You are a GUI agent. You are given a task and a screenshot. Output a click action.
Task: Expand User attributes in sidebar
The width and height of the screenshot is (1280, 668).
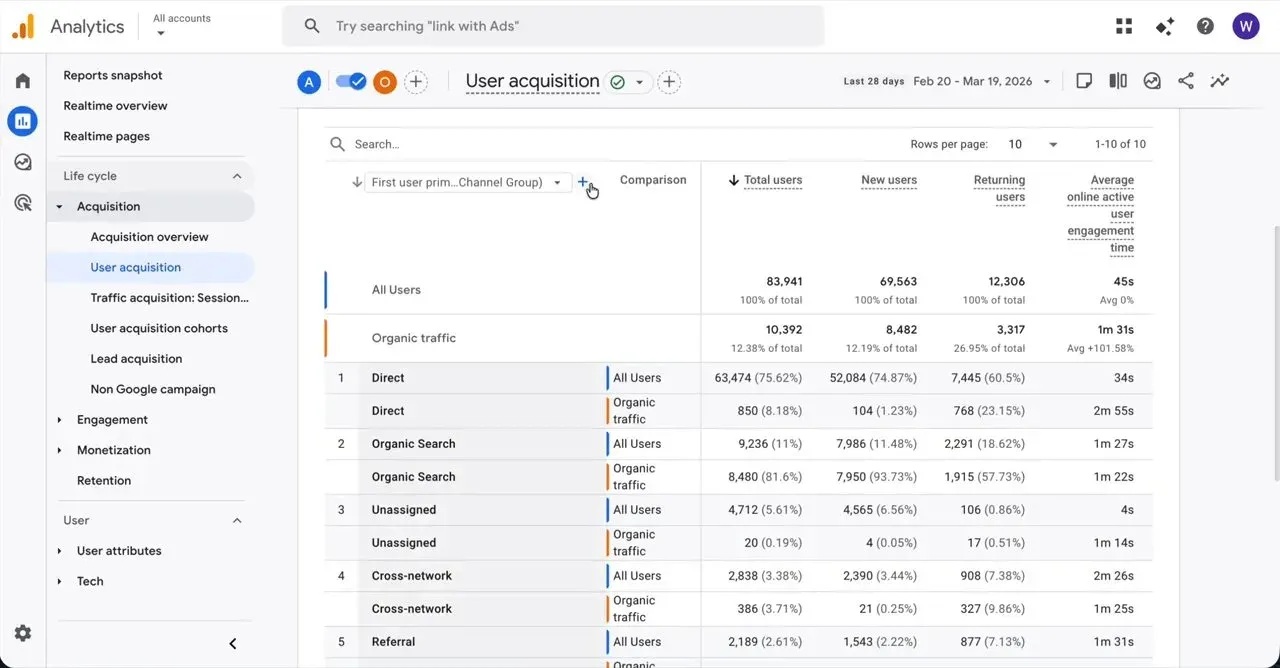pyautogui.click(x=60, y=551)
